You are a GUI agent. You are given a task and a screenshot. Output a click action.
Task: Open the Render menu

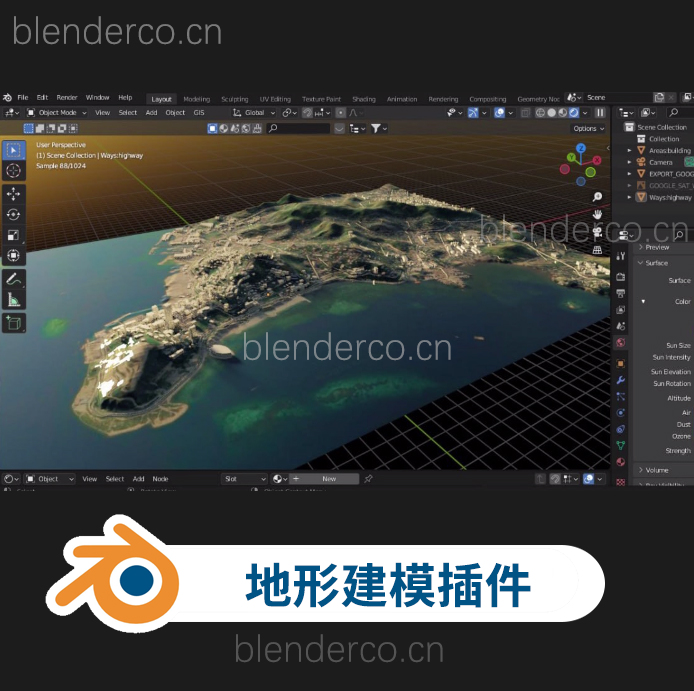pyautogui.click(x=67, y=97)
